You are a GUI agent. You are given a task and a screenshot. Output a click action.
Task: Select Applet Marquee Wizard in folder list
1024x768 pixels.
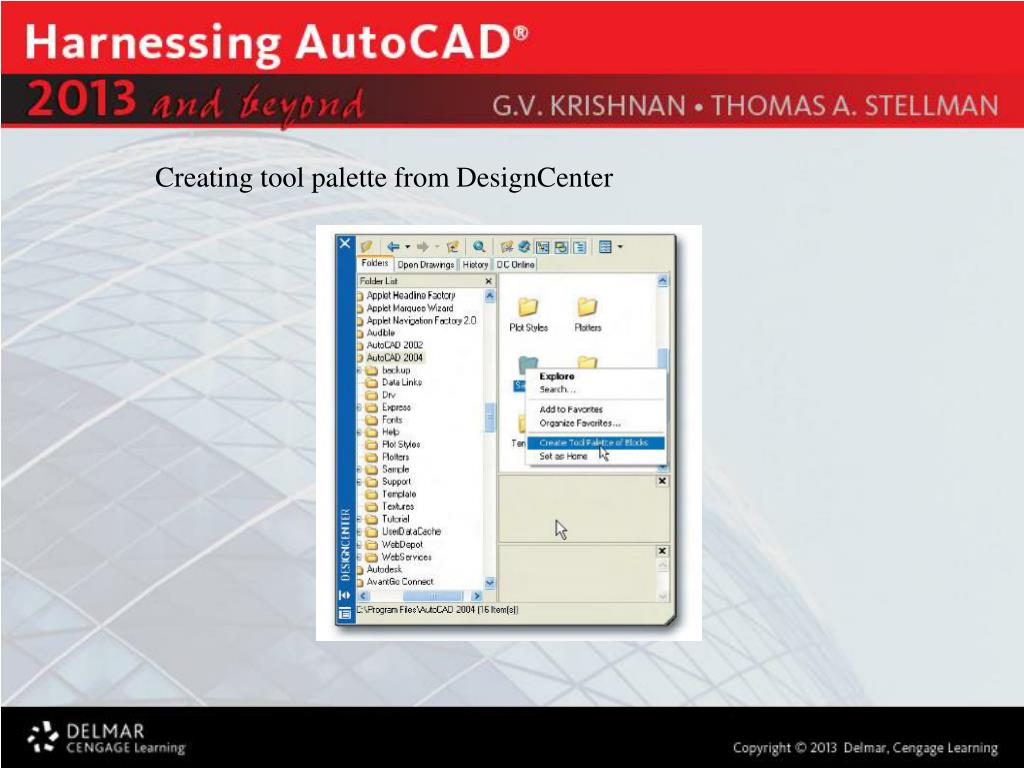(x=409, y=308)
